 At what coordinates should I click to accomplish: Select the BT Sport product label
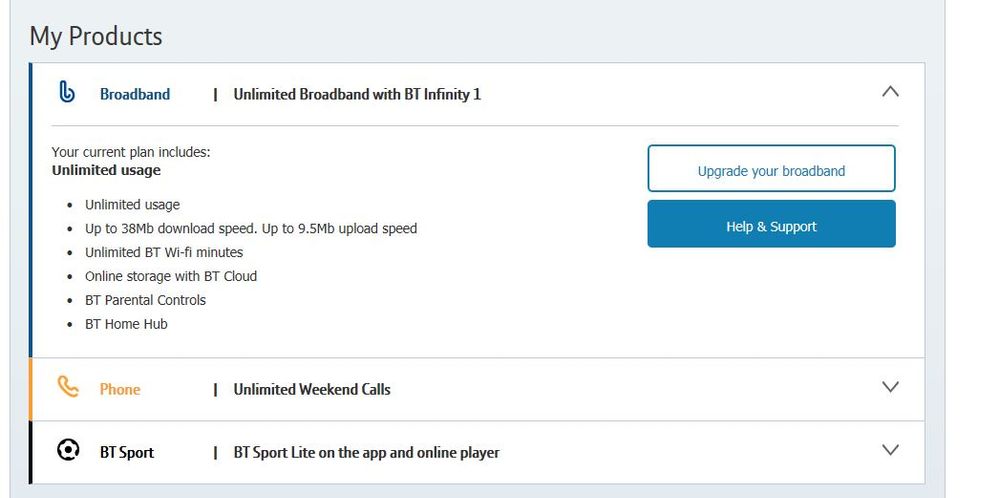pos(127,453)
